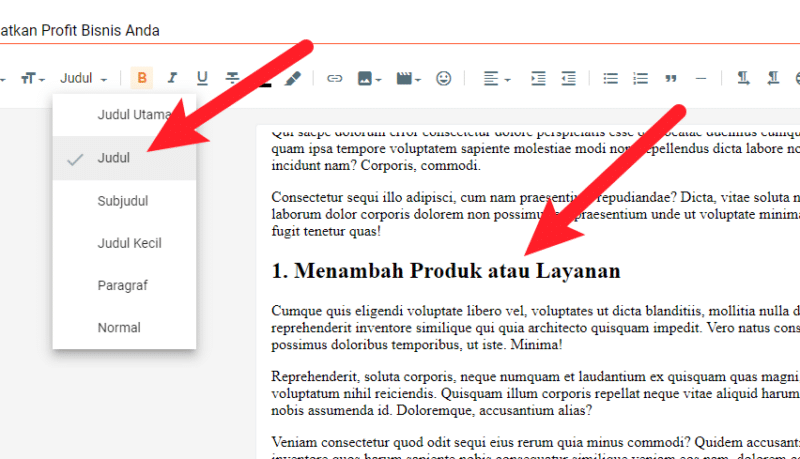Choose Judul Utama from style menu
The image size is (800, 459).
124,115
